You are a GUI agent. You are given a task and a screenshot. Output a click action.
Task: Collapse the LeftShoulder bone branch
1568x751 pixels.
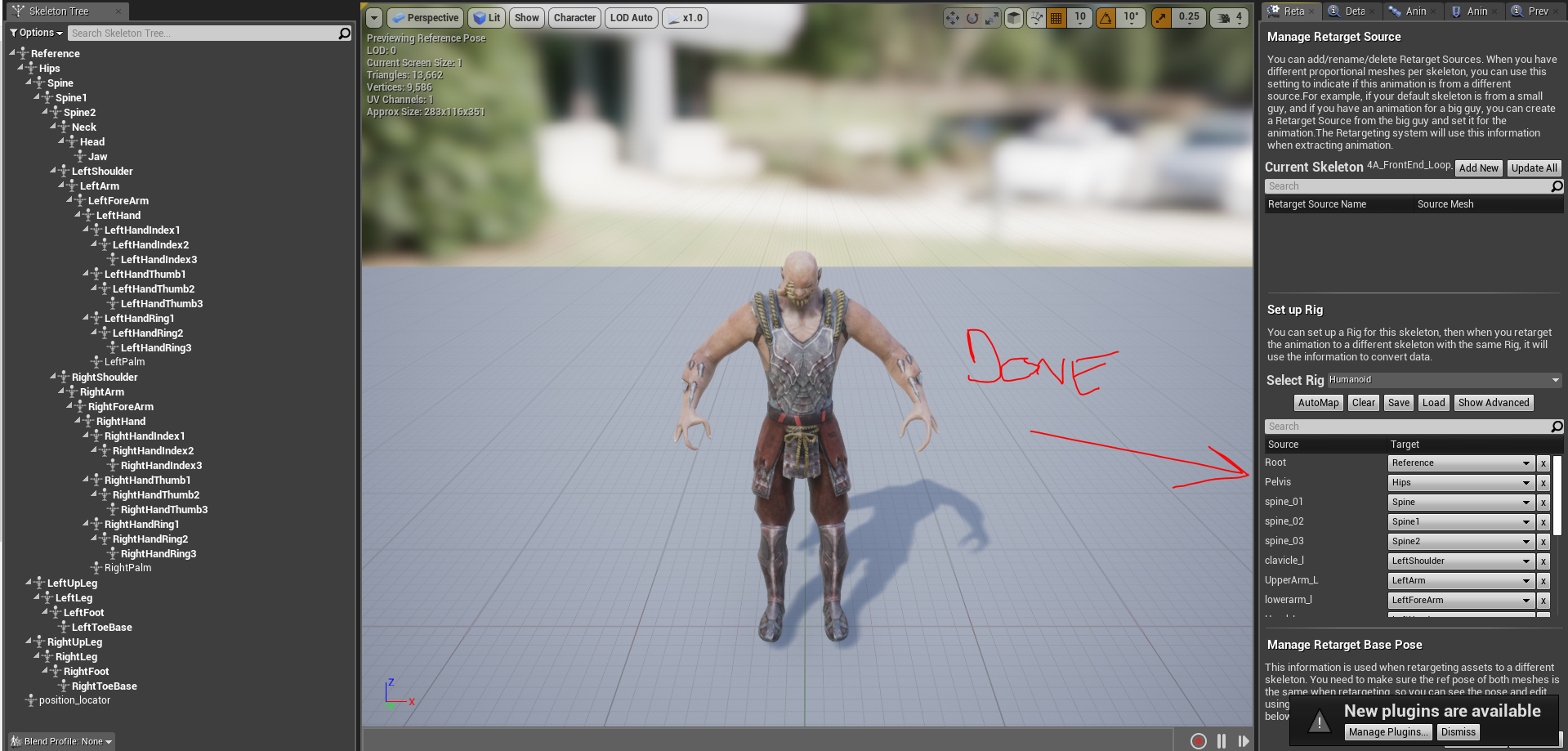53,171
